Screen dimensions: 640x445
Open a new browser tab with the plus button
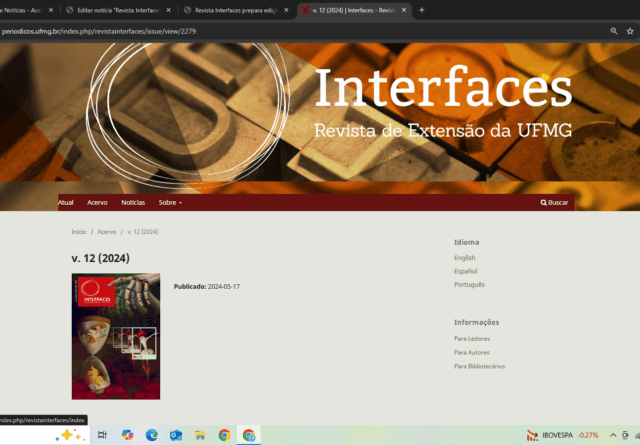coord(422,10)
